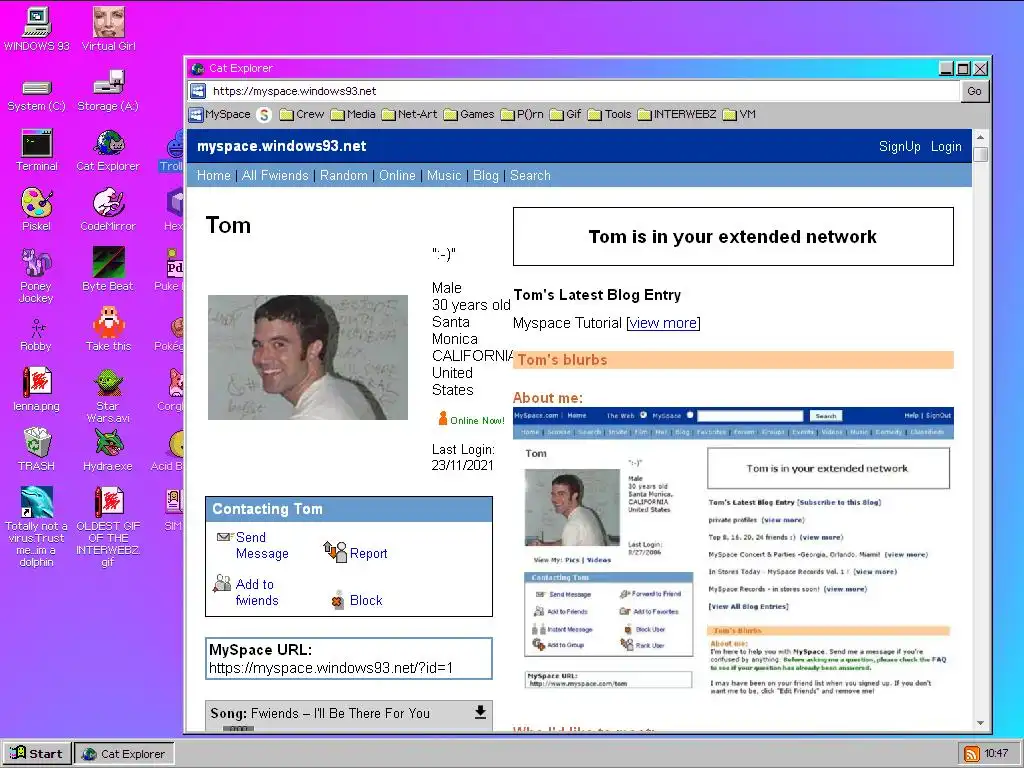Open the VM bookmarks folder

739,114
